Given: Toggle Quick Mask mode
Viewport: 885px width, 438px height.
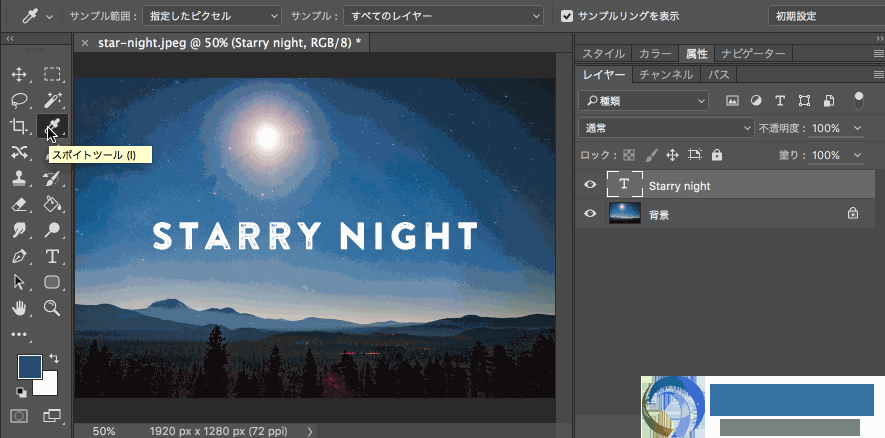Looking at the screenshot, I should coord(19,416).
